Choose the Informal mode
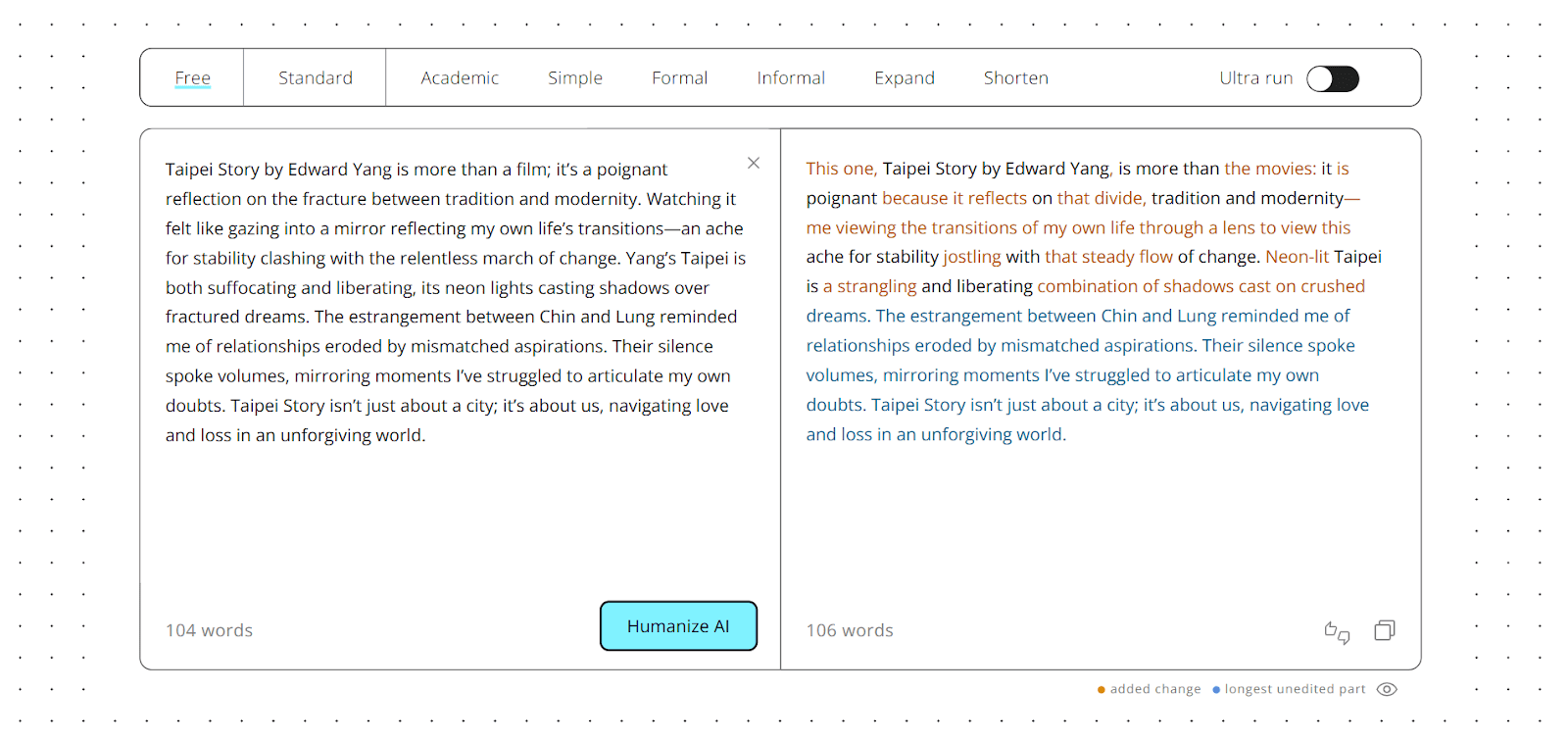The image size is (1568, 741). [x=791, y=77]
